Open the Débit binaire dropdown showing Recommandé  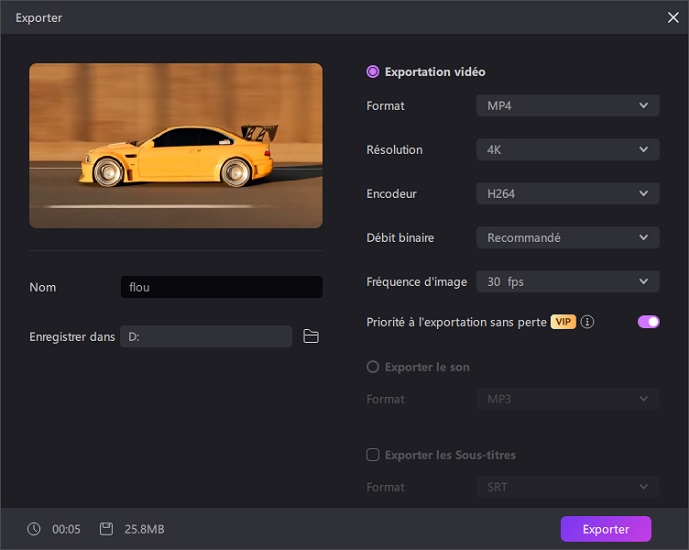(x=568, y=238)
